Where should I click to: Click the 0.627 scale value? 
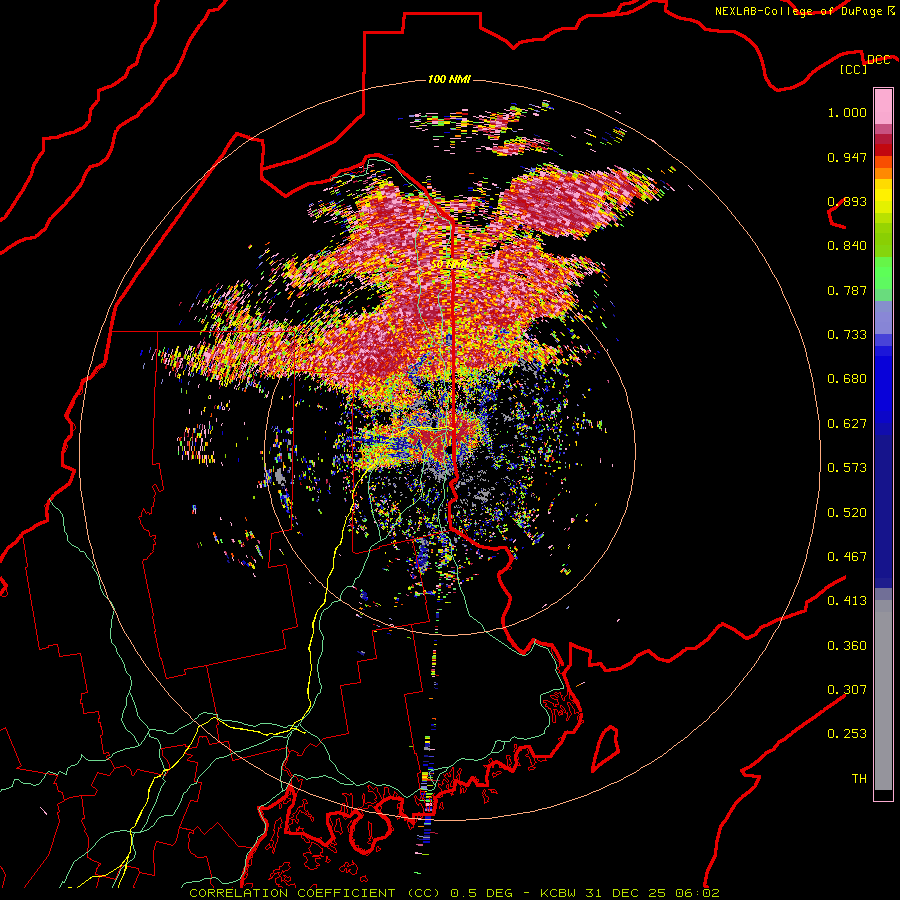click(847, 424)
